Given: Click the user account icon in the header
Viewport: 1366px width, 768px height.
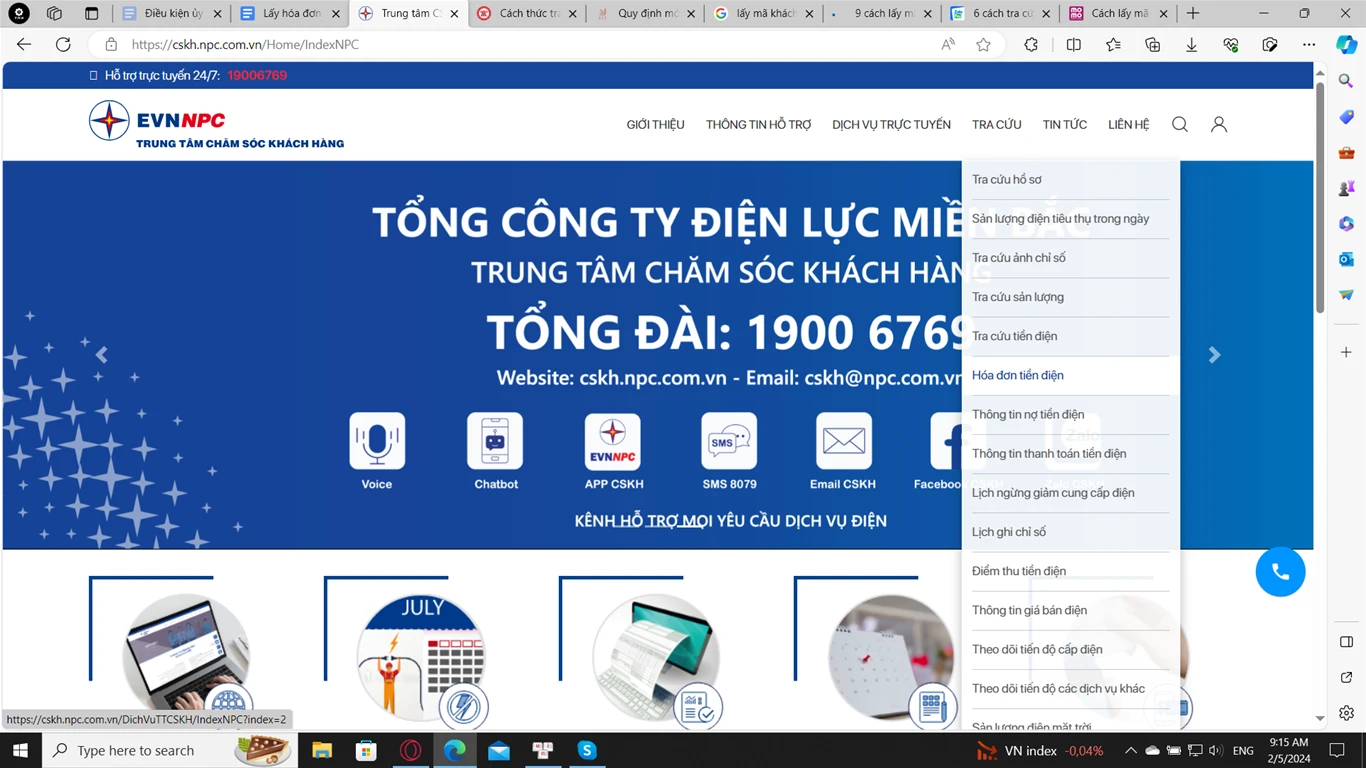Looking at the screenshot, I should pos(1218,124).
